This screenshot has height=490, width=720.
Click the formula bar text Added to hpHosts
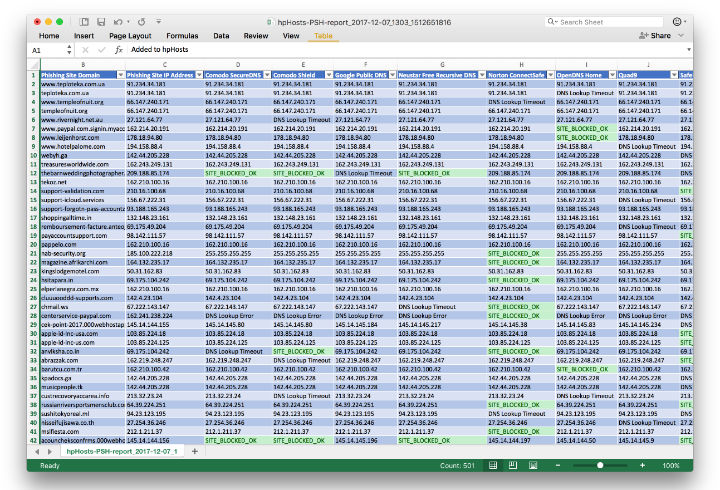159,49
